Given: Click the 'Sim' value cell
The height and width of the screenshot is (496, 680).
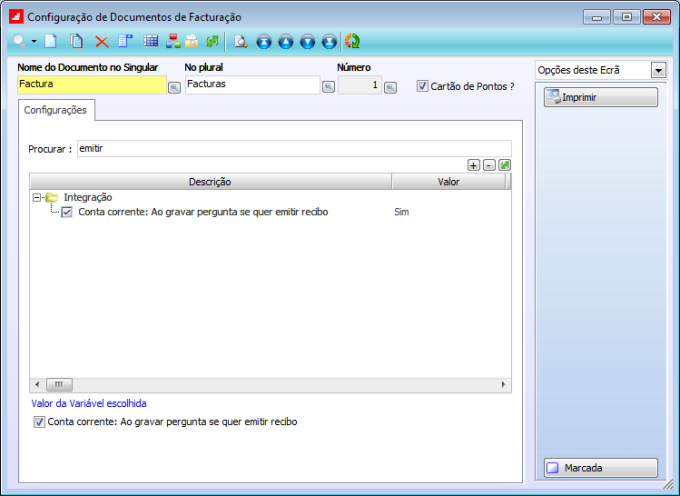Looking at the screenshot, I should click(x=402, y=212).
